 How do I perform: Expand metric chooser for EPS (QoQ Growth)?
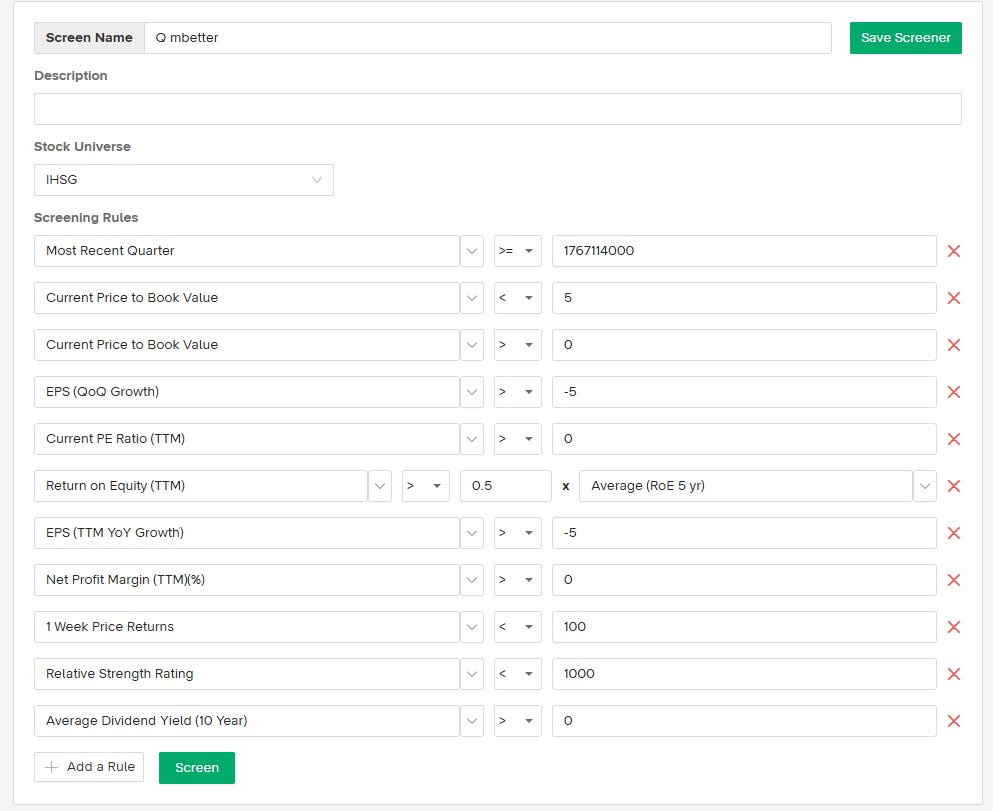[x=472, y=392]
